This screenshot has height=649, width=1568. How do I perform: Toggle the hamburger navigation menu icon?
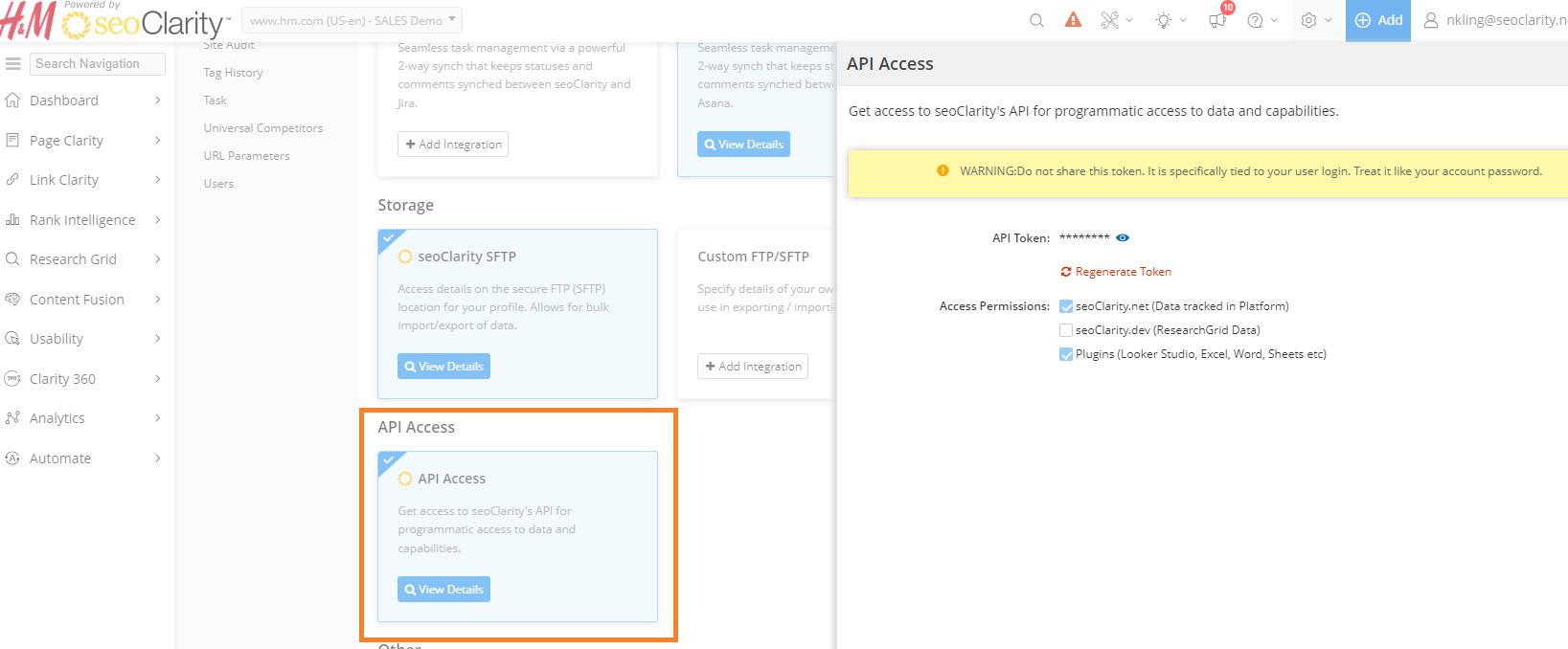[x=13, y=64]
